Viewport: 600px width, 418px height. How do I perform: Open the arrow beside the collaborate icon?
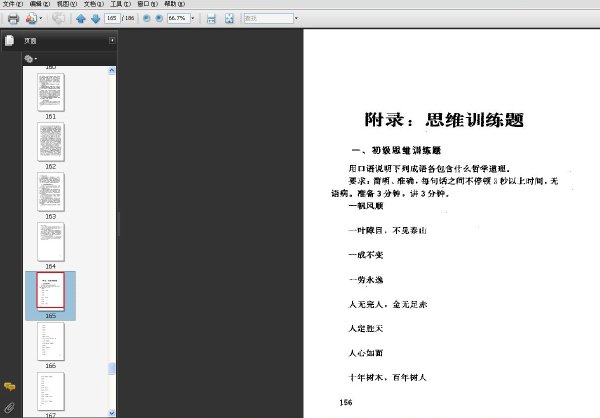(41, 18)
